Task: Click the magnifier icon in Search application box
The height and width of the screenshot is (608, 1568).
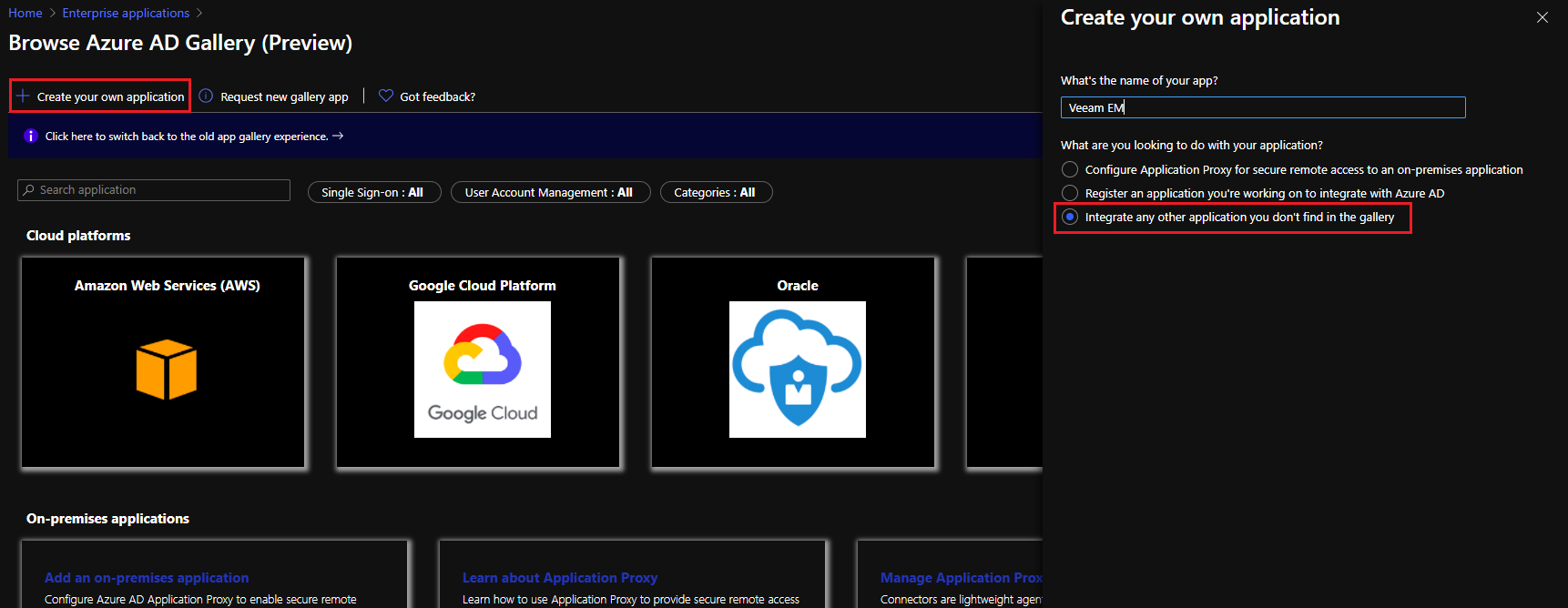Action: 29,189
